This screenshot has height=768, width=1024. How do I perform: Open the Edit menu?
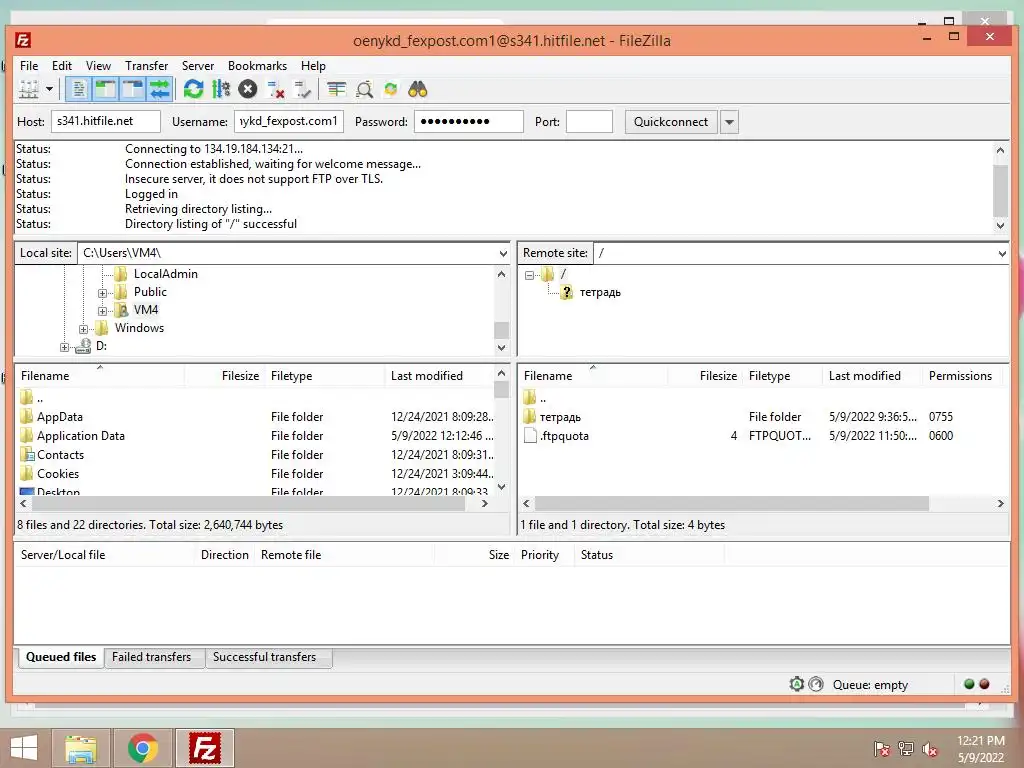(x=62, y=65)
